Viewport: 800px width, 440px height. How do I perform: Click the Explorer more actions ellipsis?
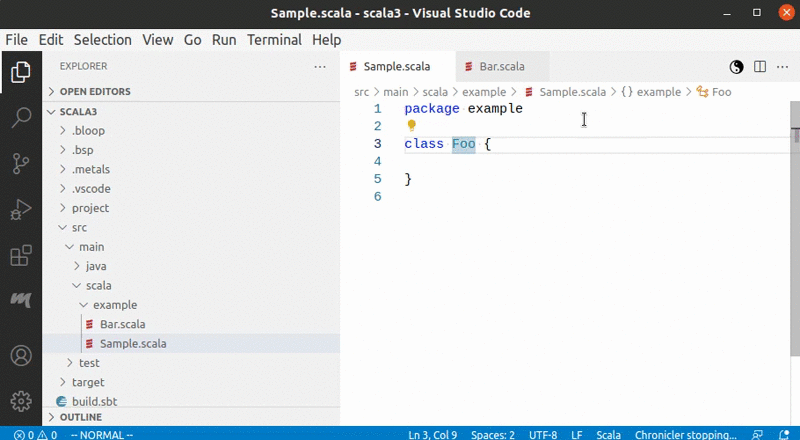point(320,66)
